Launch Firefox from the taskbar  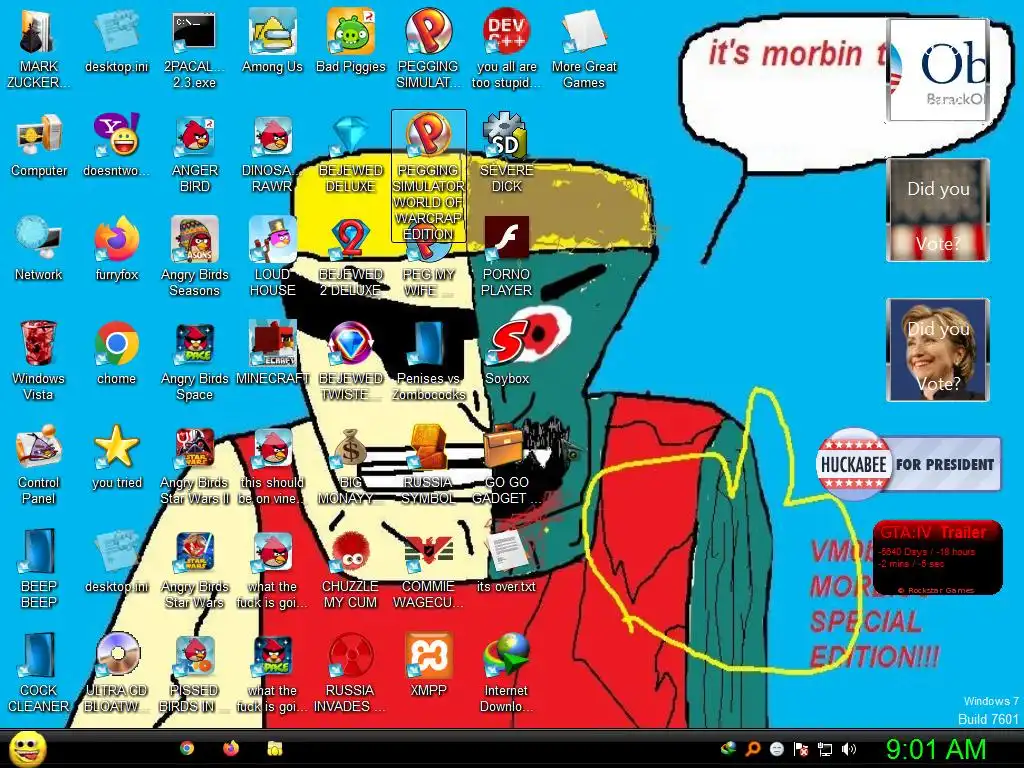[231, 748]
